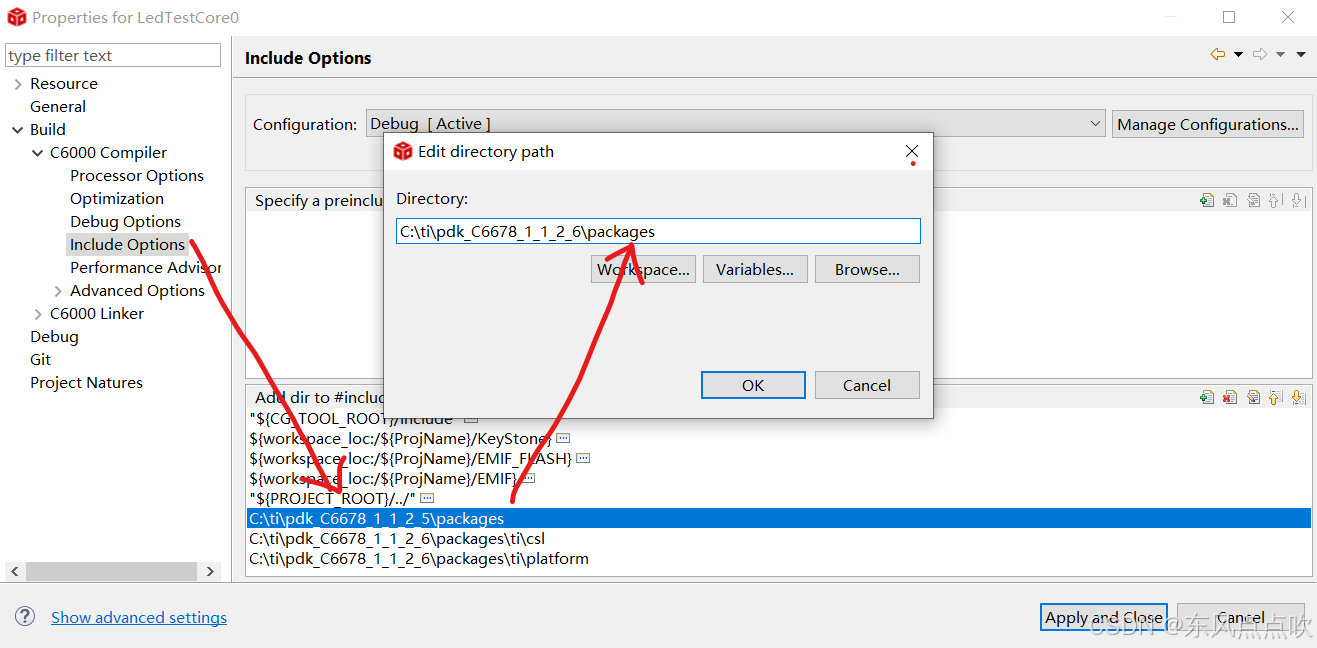The image size is (1317, 648).
Task: Click into the Directory path input field
Action: (x=658, y=231)
